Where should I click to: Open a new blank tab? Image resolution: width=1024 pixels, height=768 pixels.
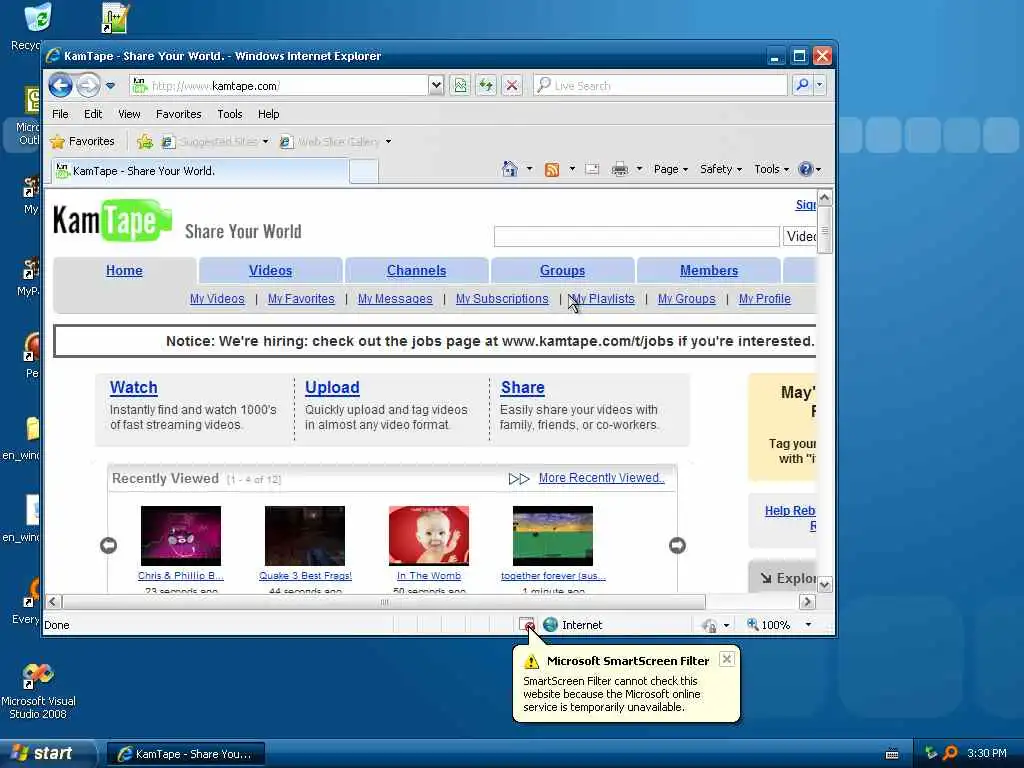[364, 172]
